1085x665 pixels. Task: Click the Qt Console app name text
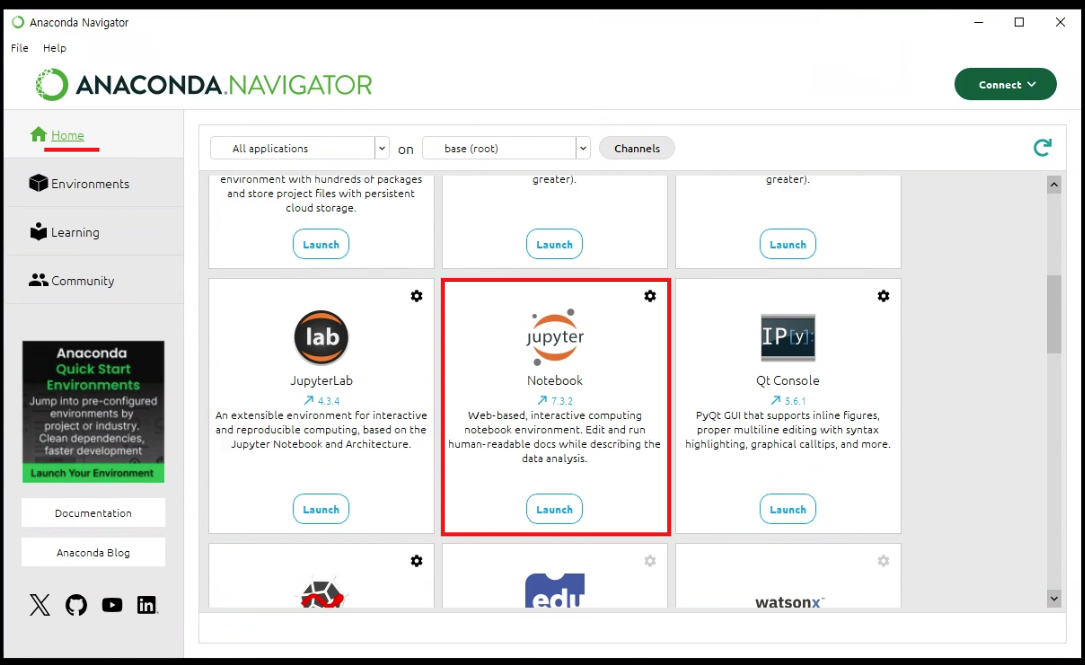tap(787, 381)
